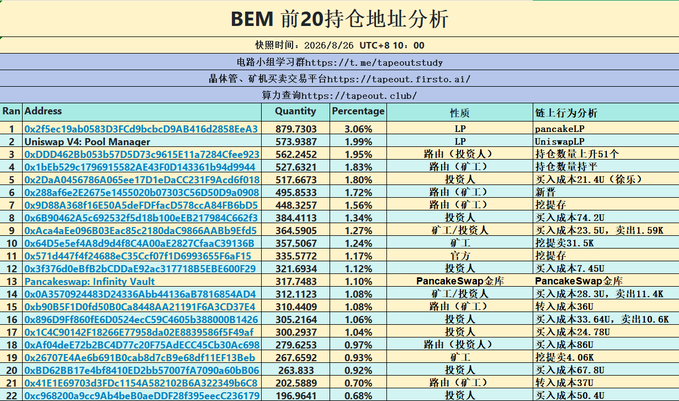The height and width of the screenshot is (401, 679).
Task: Open address 0x1C4C90142F18266E77958da02E8839586f5F49af
Action: [139, 332]
